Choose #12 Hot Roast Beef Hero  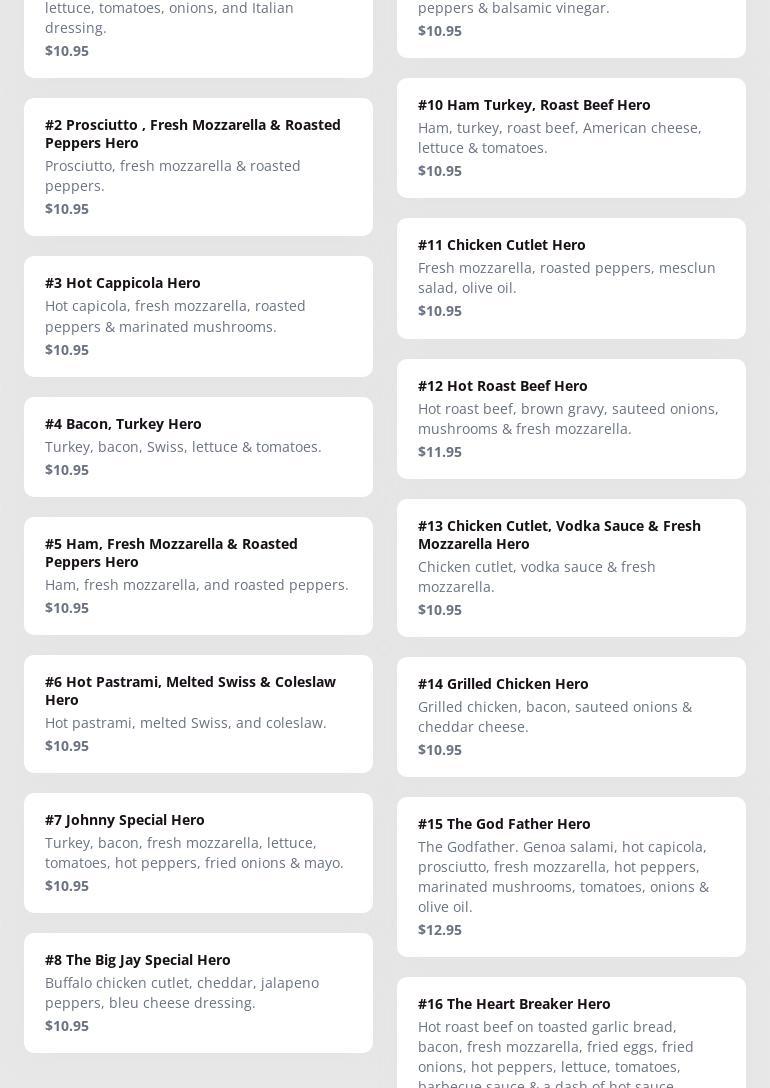503,386
